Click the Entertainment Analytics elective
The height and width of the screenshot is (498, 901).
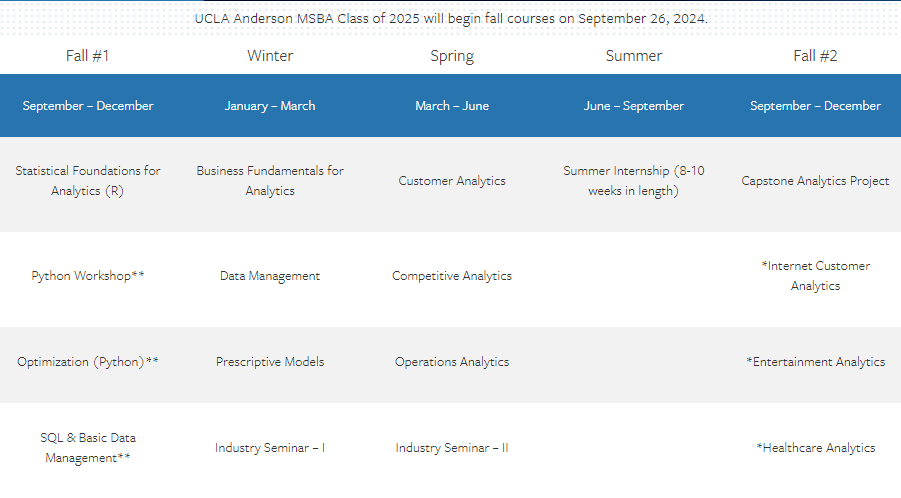815,362
